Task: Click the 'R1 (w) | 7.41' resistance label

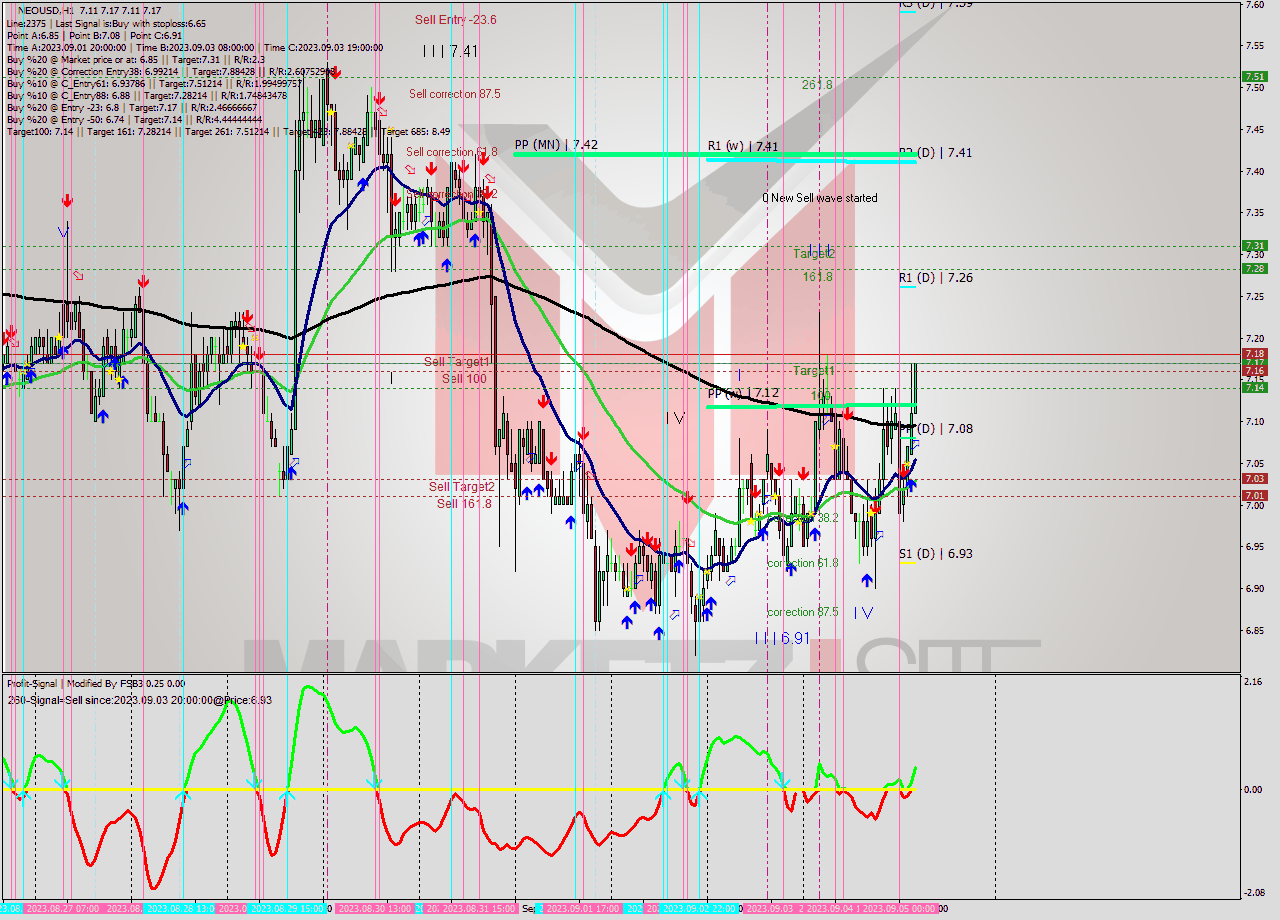Action: click(x=743, y=147)
